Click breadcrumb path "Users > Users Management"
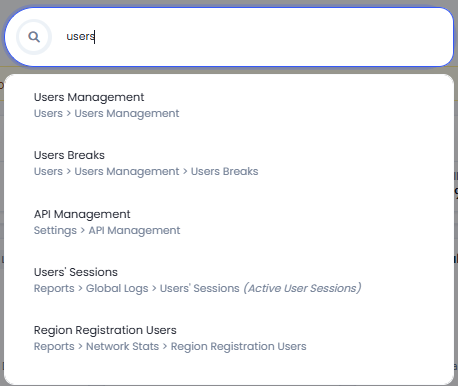 106,114
